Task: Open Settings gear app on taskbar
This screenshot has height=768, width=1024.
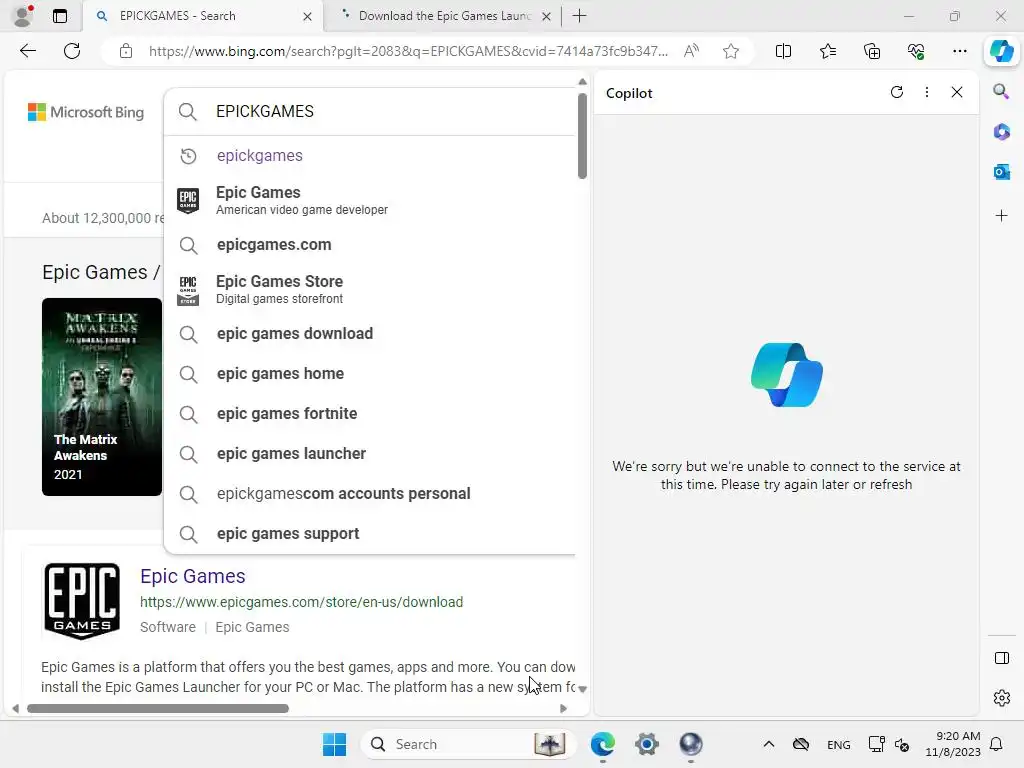Action: pos(647,744)
